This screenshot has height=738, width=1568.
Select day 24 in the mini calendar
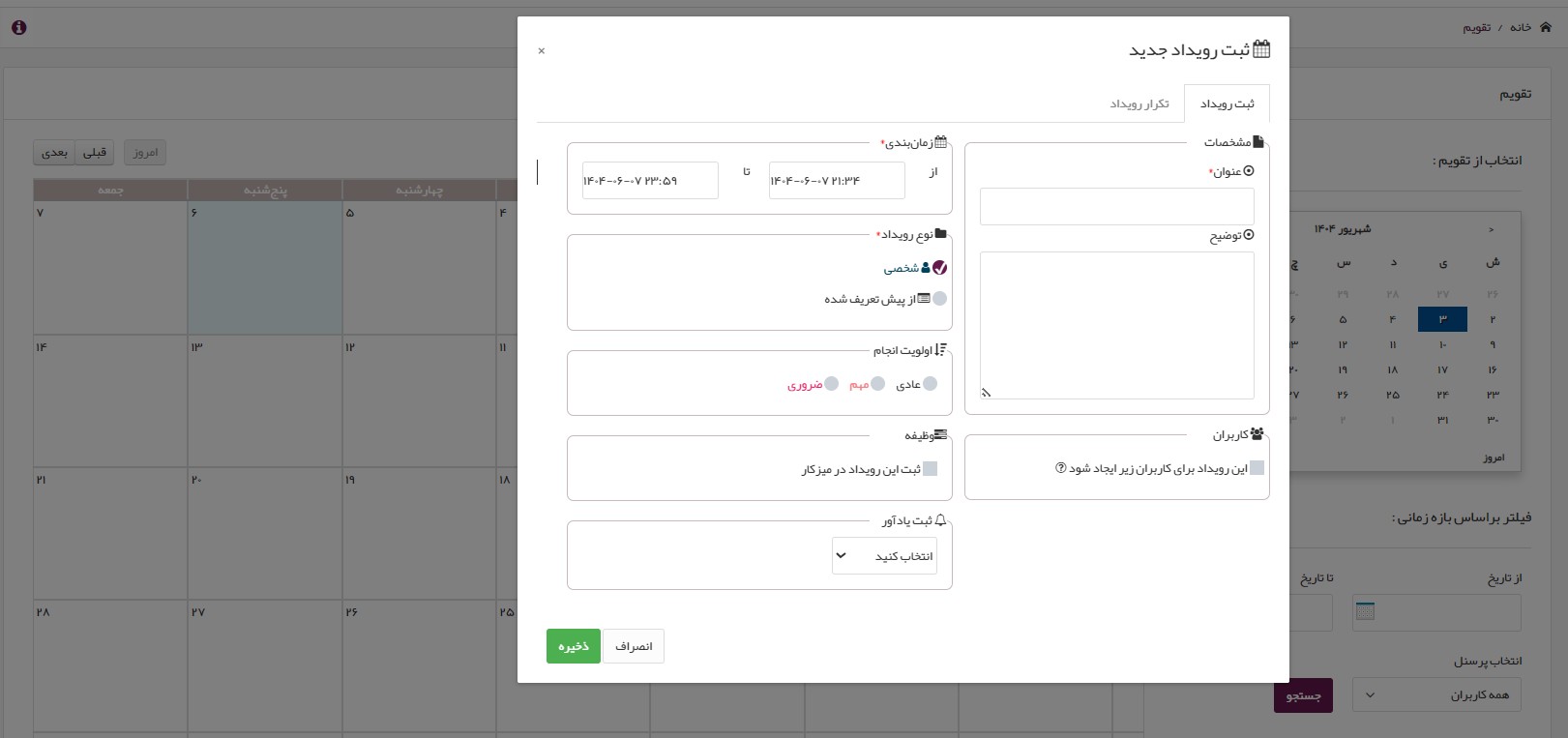click(x=1442, y=395)
